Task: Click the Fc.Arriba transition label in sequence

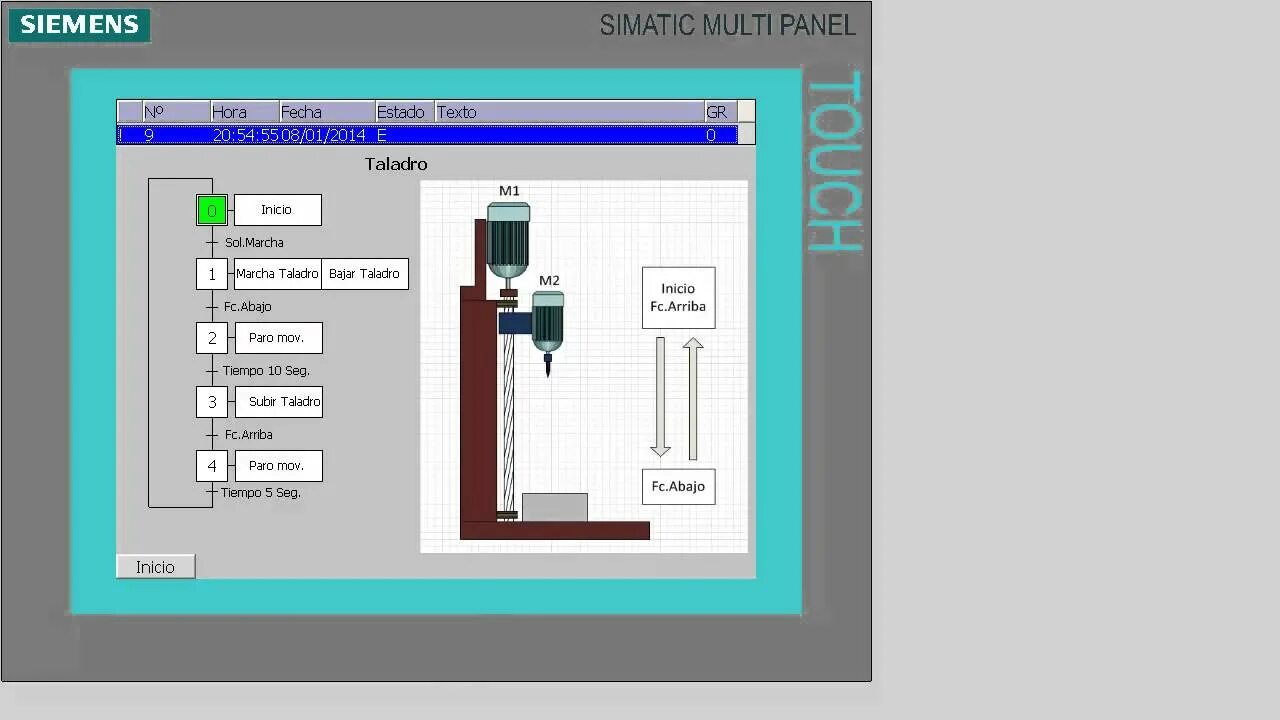Action: [248, 435]
